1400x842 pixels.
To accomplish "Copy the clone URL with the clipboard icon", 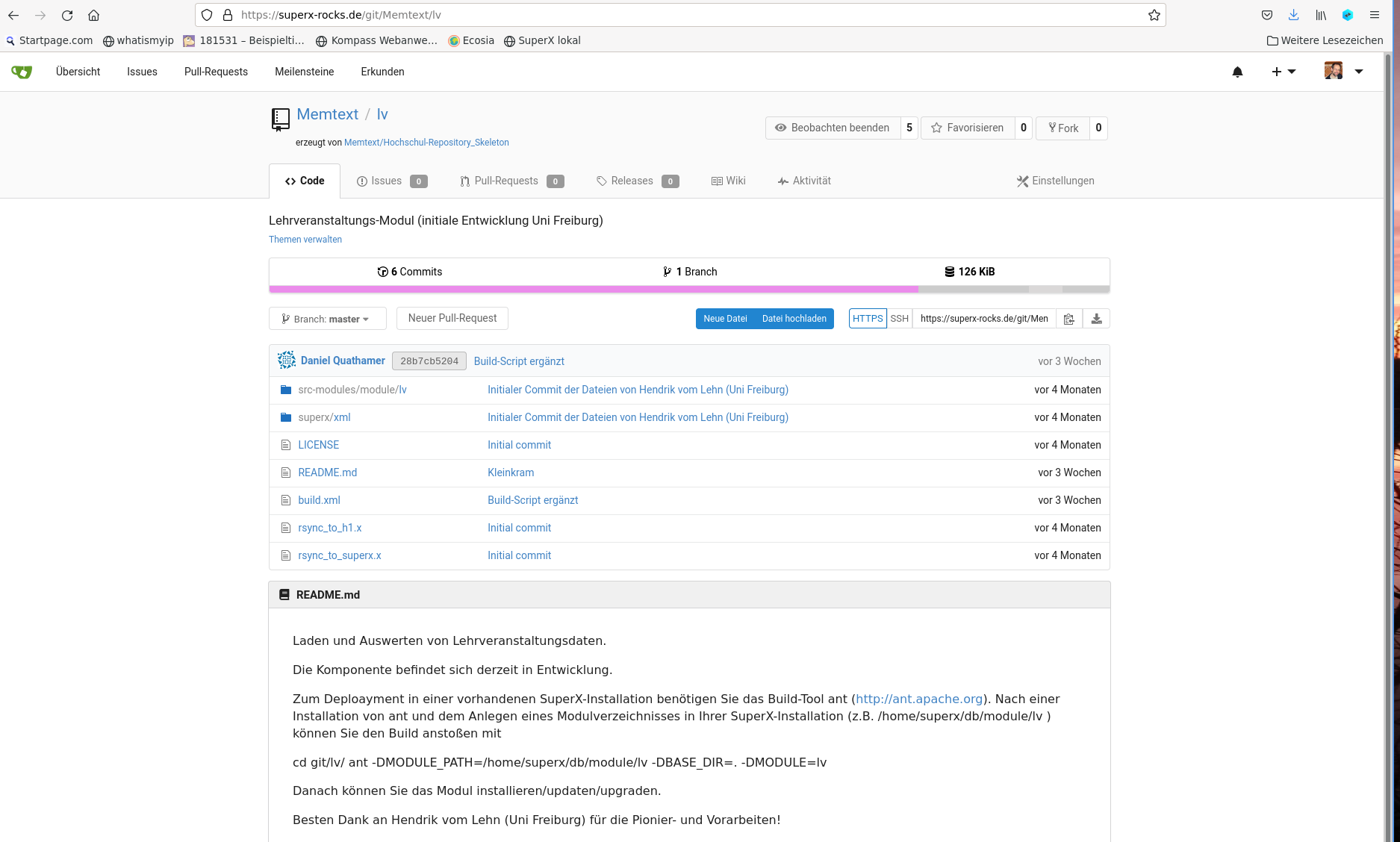I will [x=1069, y=319].
